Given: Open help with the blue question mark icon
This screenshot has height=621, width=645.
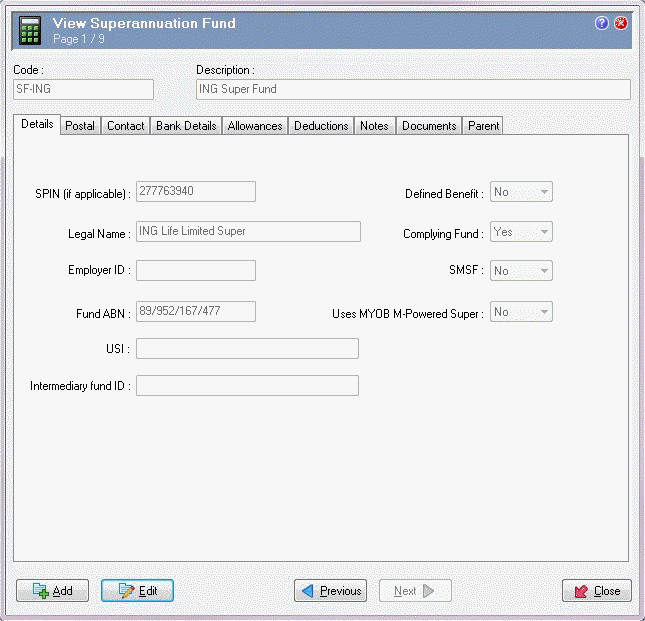Looking at the screenshot, I should coord(602,23).
